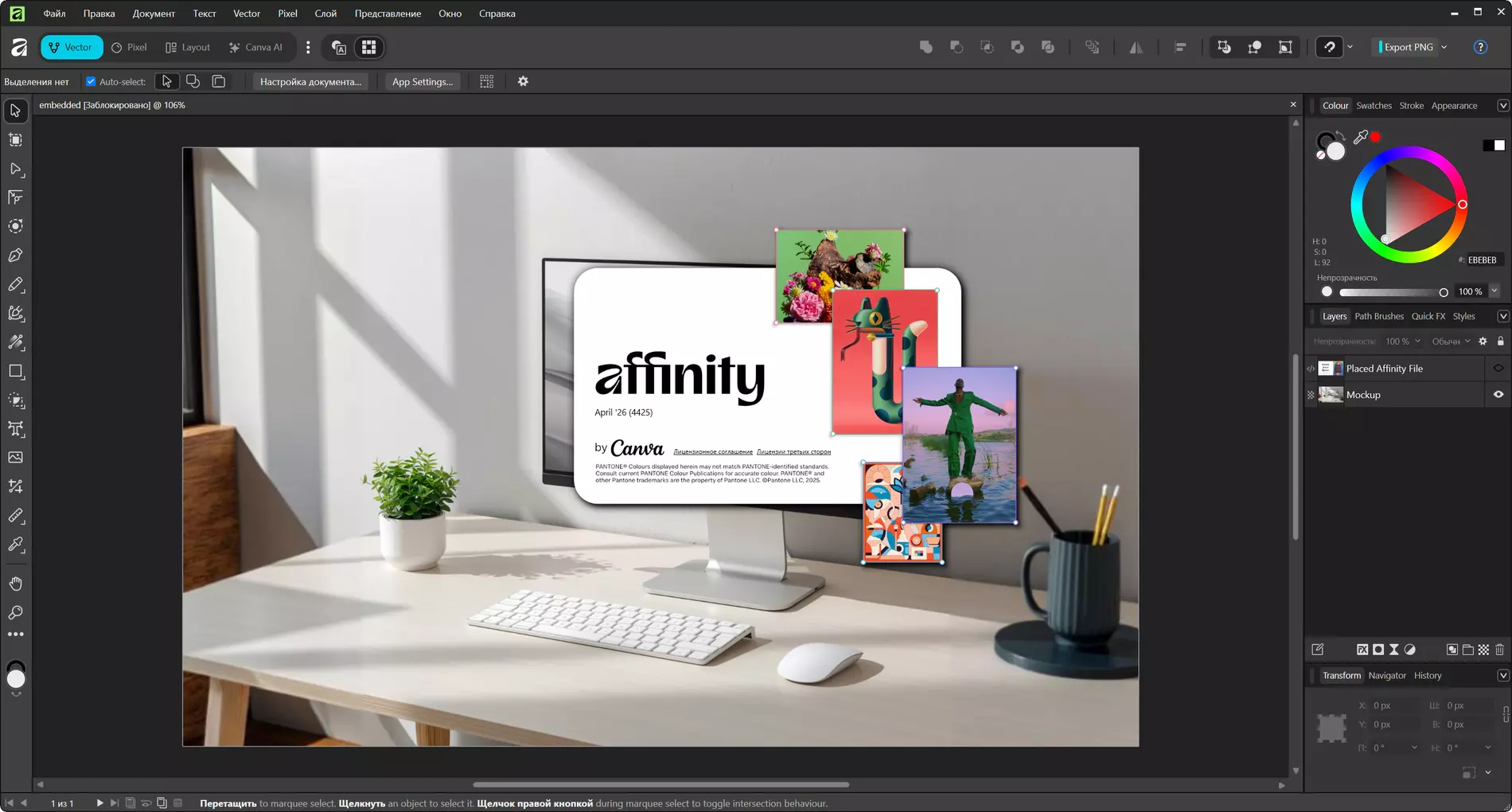Expand the Colour panel options menu
Image resolution: width=1512 pixels, height=812 pixels.
(1503, 105)
